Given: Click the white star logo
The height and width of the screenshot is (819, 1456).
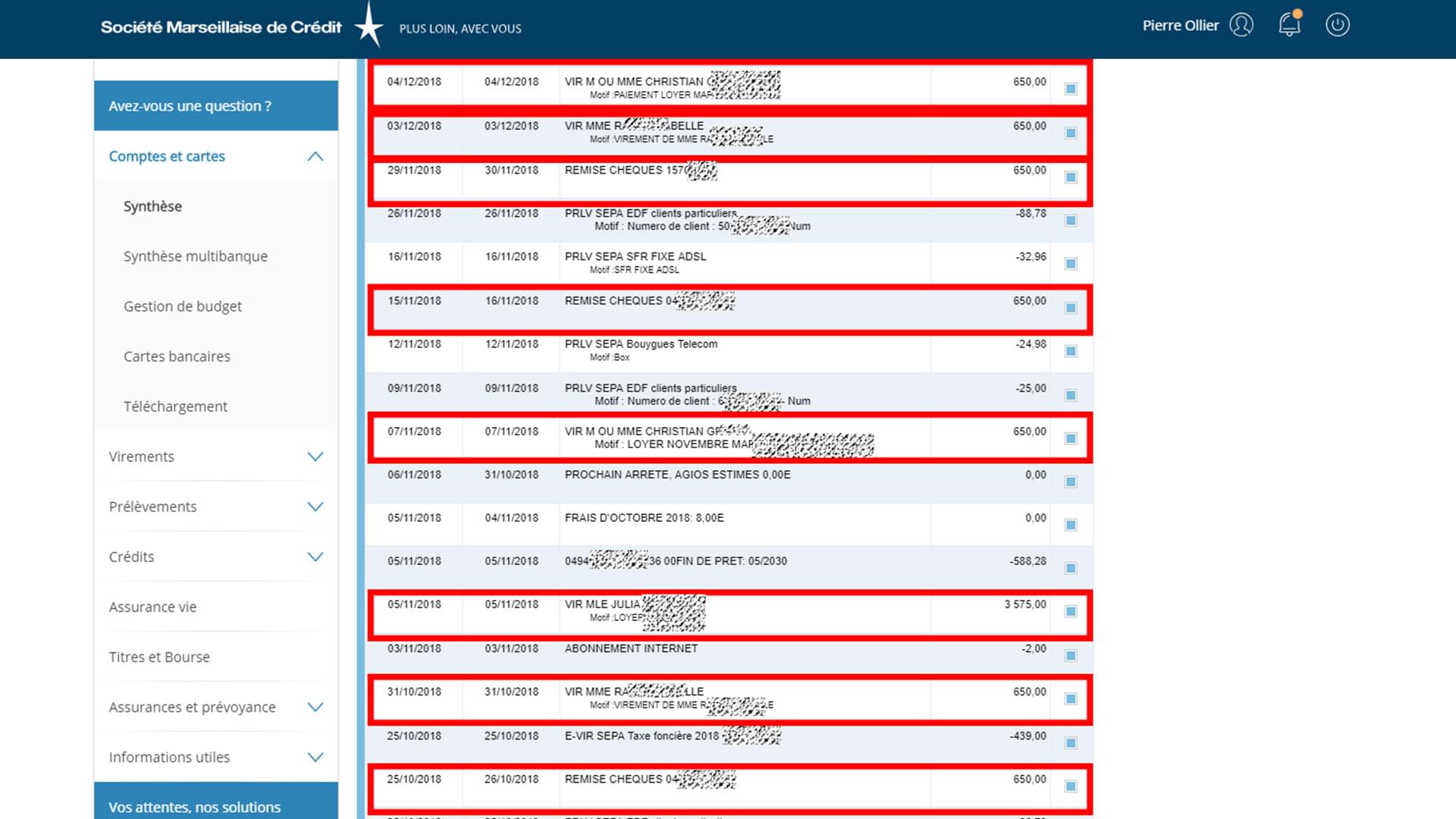Looking at the screenshot, I should pos(369,27).
